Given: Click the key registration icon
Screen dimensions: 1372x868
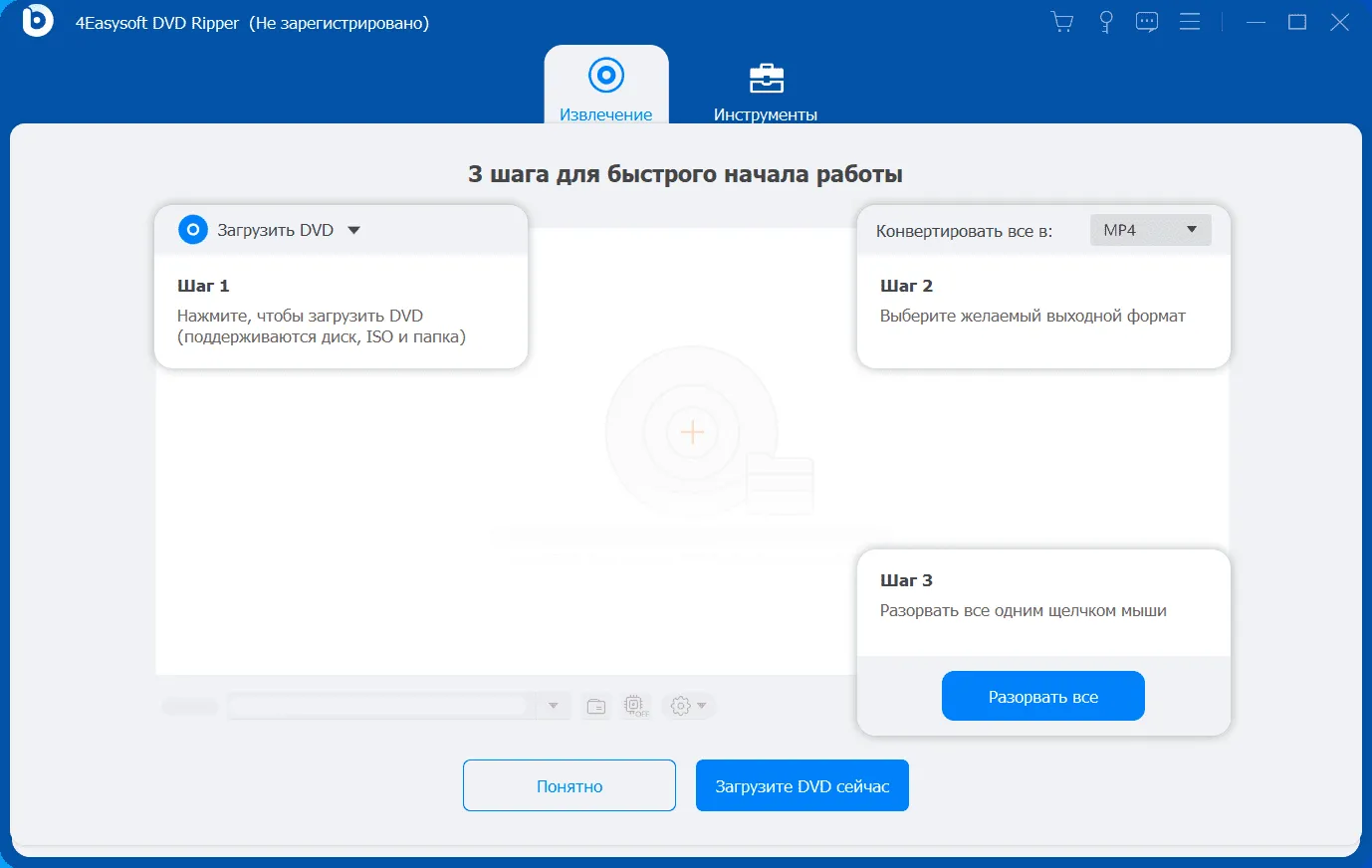Looking at the screenshot, I should [1105, 22].
